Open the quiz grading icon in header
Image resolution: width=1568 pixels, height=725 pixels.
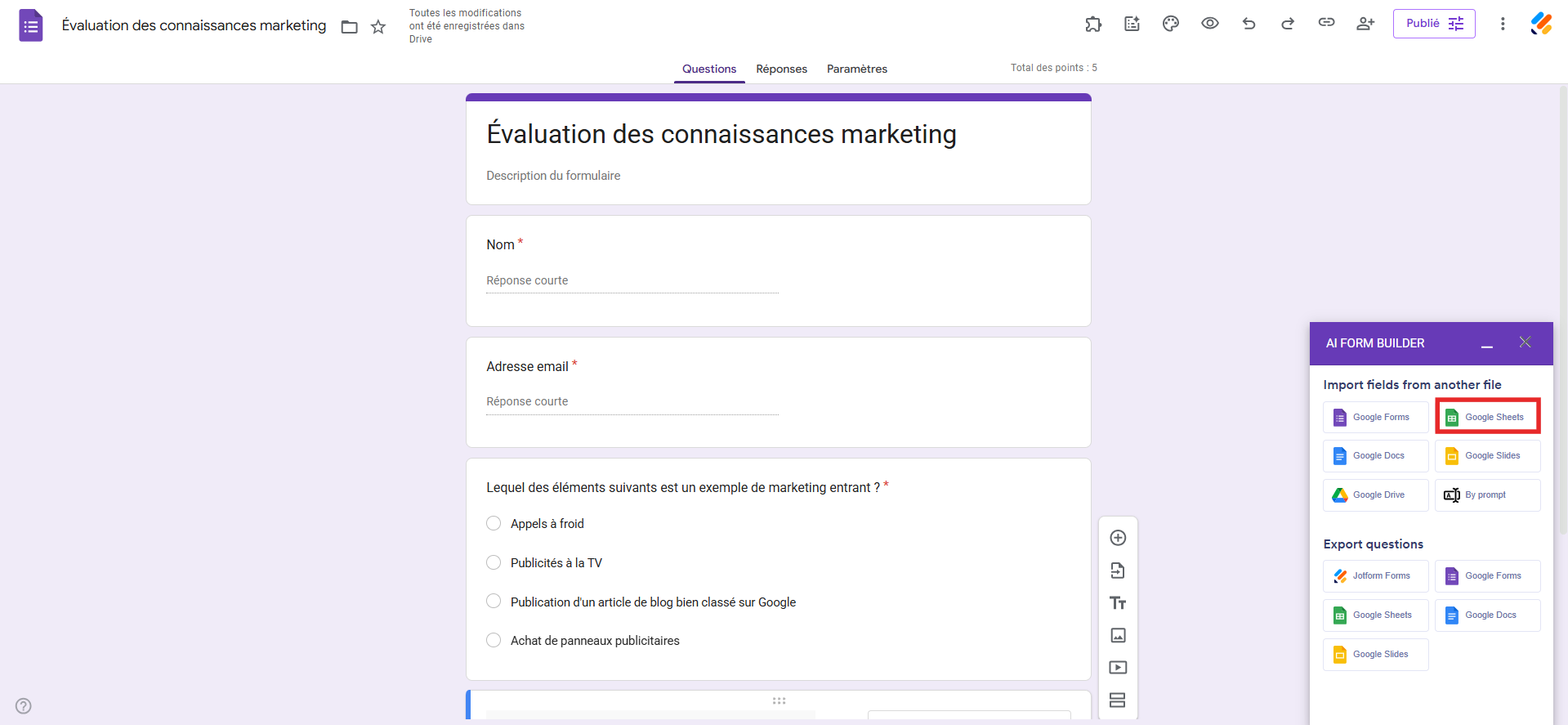click(1132, 24)
